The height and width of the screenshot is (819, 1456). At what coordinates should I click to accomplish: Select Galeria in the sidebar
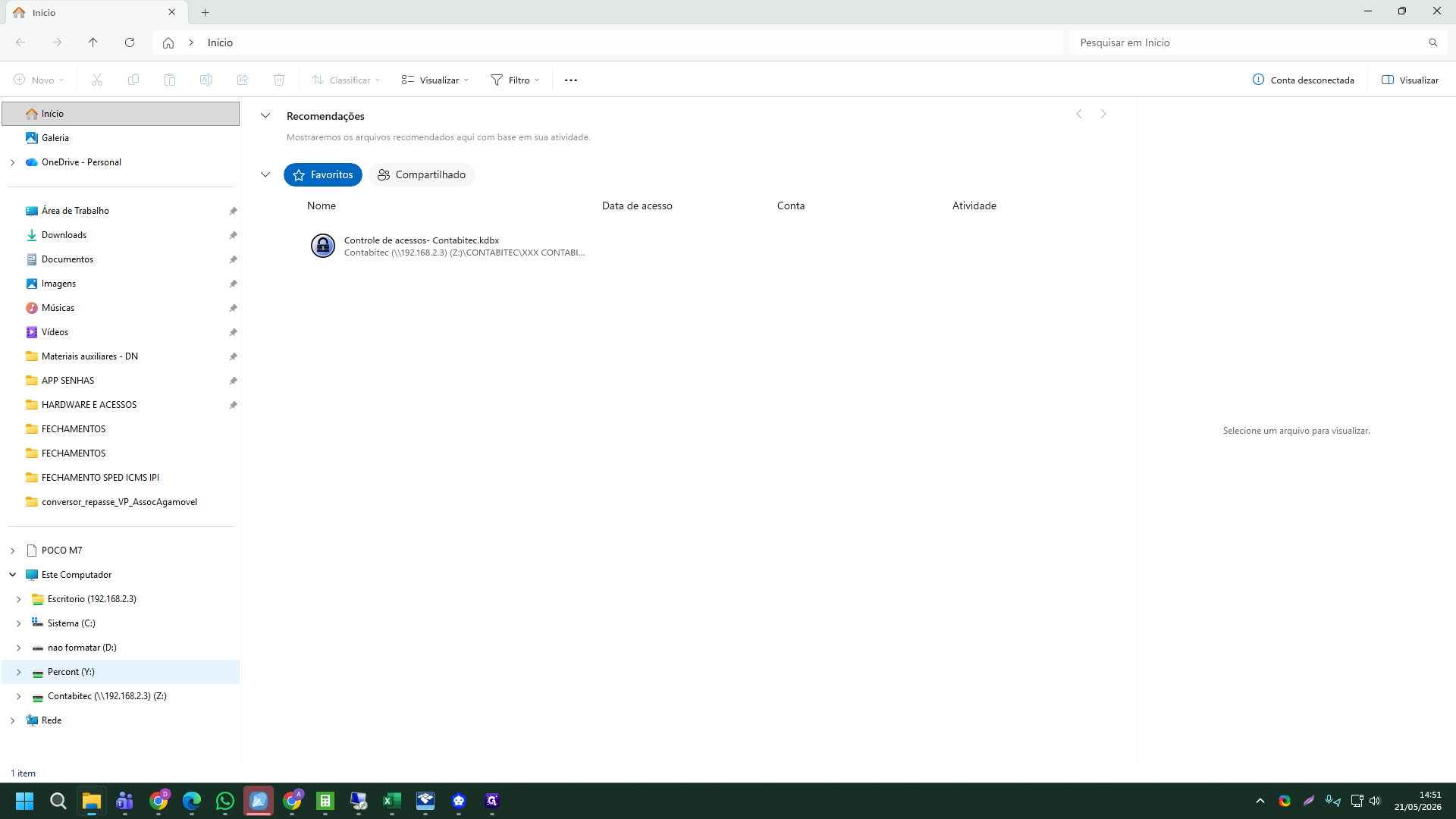pyautogui.click(x=121, y=138)
